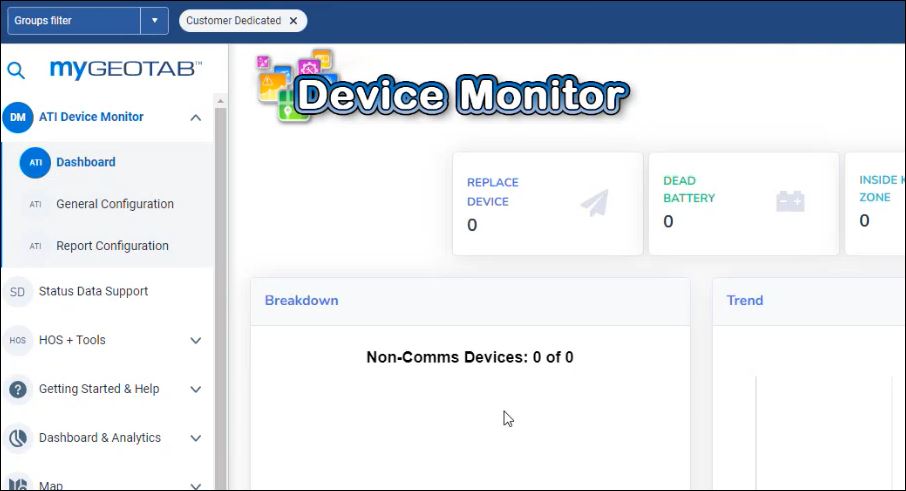This screenshot has height=491, width=906.
Task: Click the paper plane Replace Device icon
Action: click(594, 203)
